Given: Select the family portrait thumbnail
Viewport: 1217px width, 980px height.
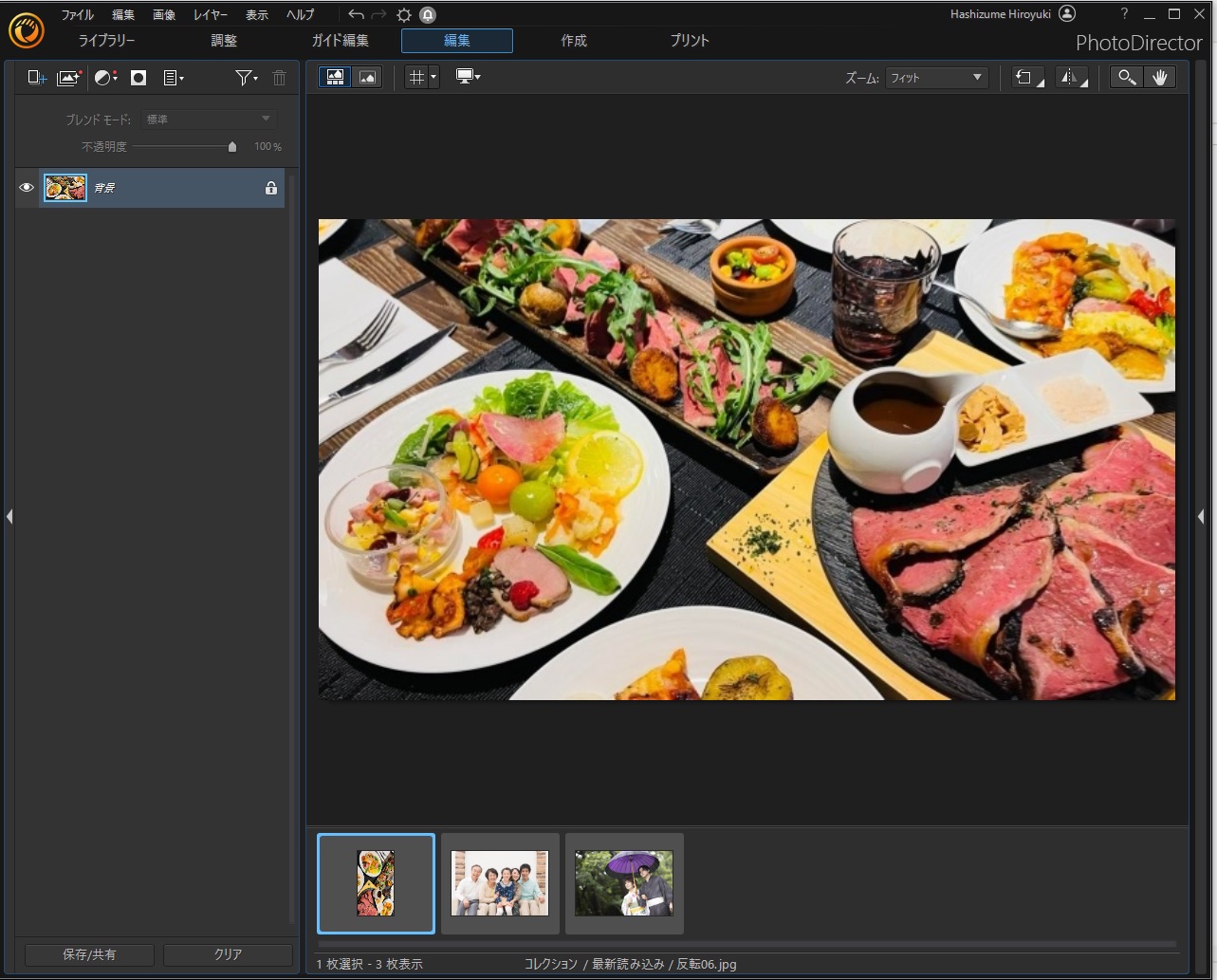Looking at the screenshot, I should [x=500, y=883].
